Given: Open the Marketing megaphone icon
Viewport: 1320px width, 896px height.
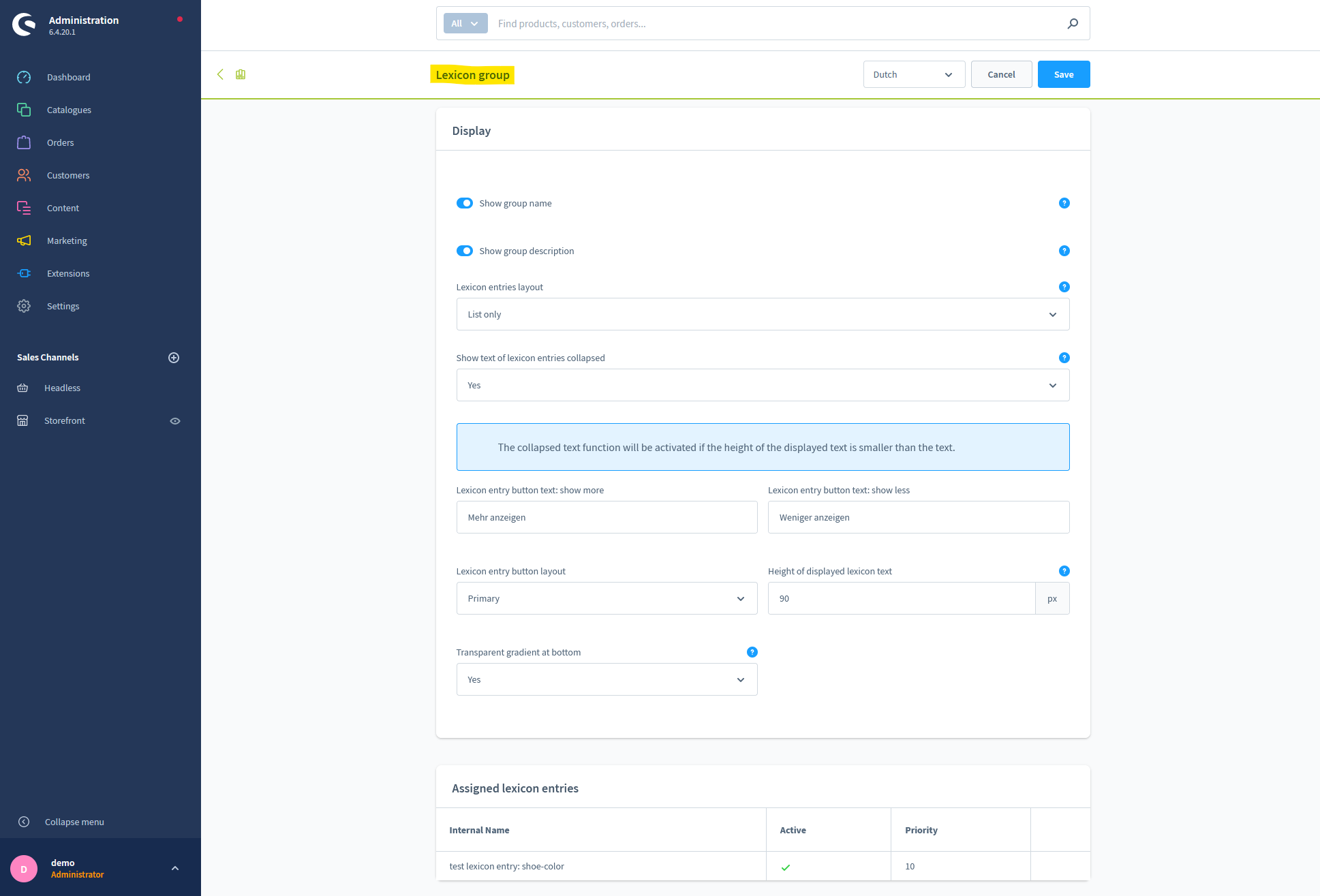Looking at the screenshot, I should tap(24, 241).
